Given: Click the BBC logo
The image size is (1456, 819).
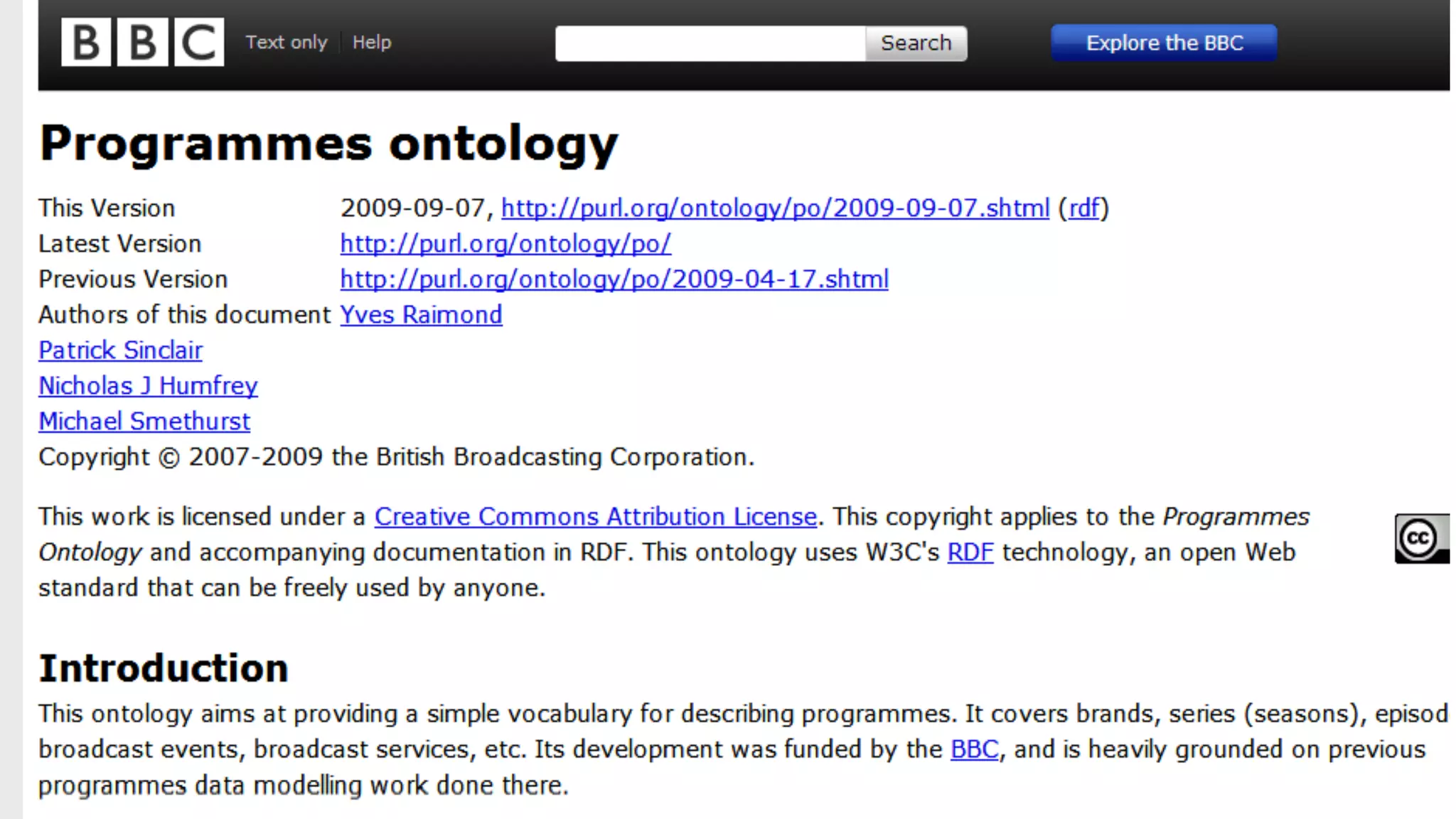Looking at the screenshot, I should (x=142, y=43).
